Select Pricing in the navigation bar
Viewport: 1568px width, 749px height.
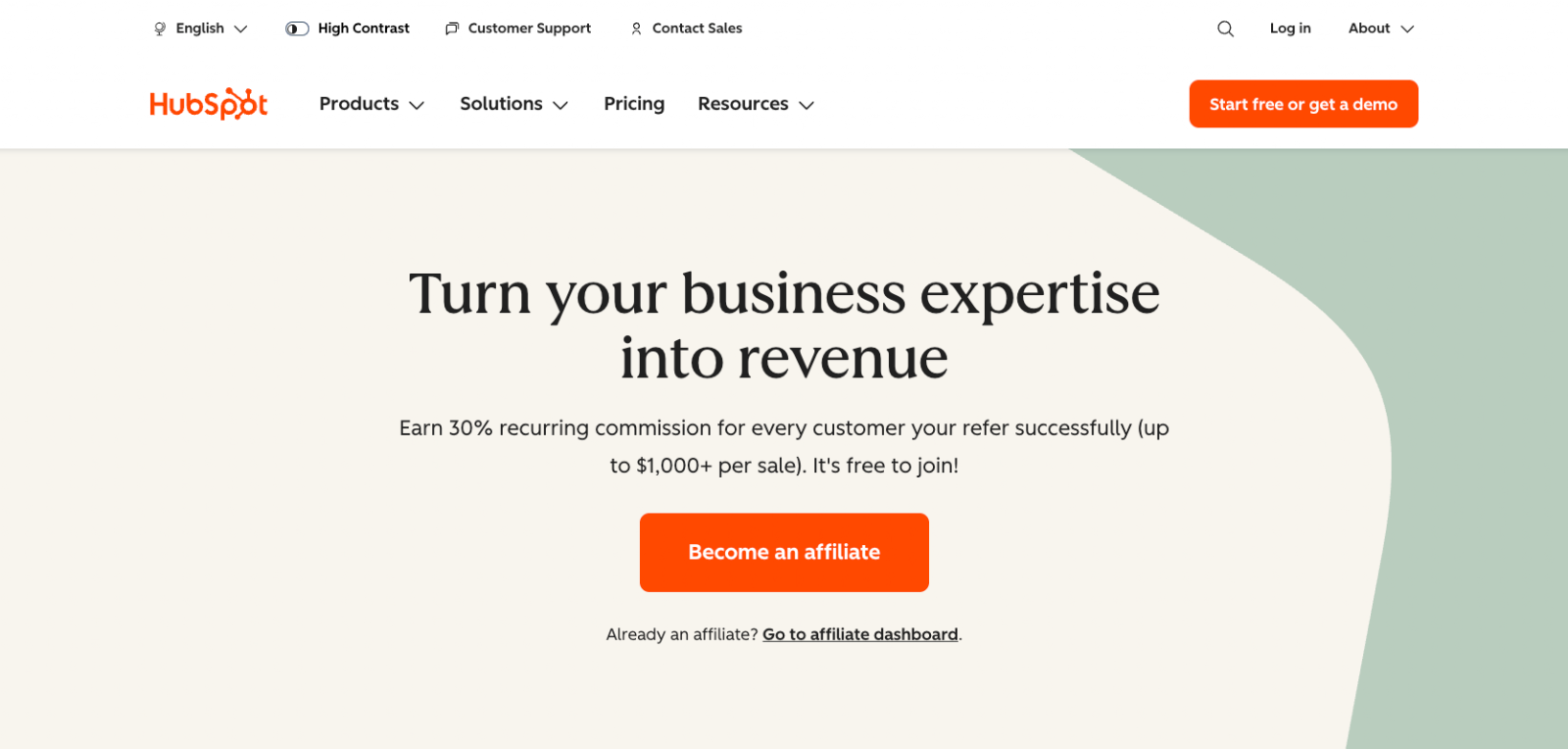point(633,104)
